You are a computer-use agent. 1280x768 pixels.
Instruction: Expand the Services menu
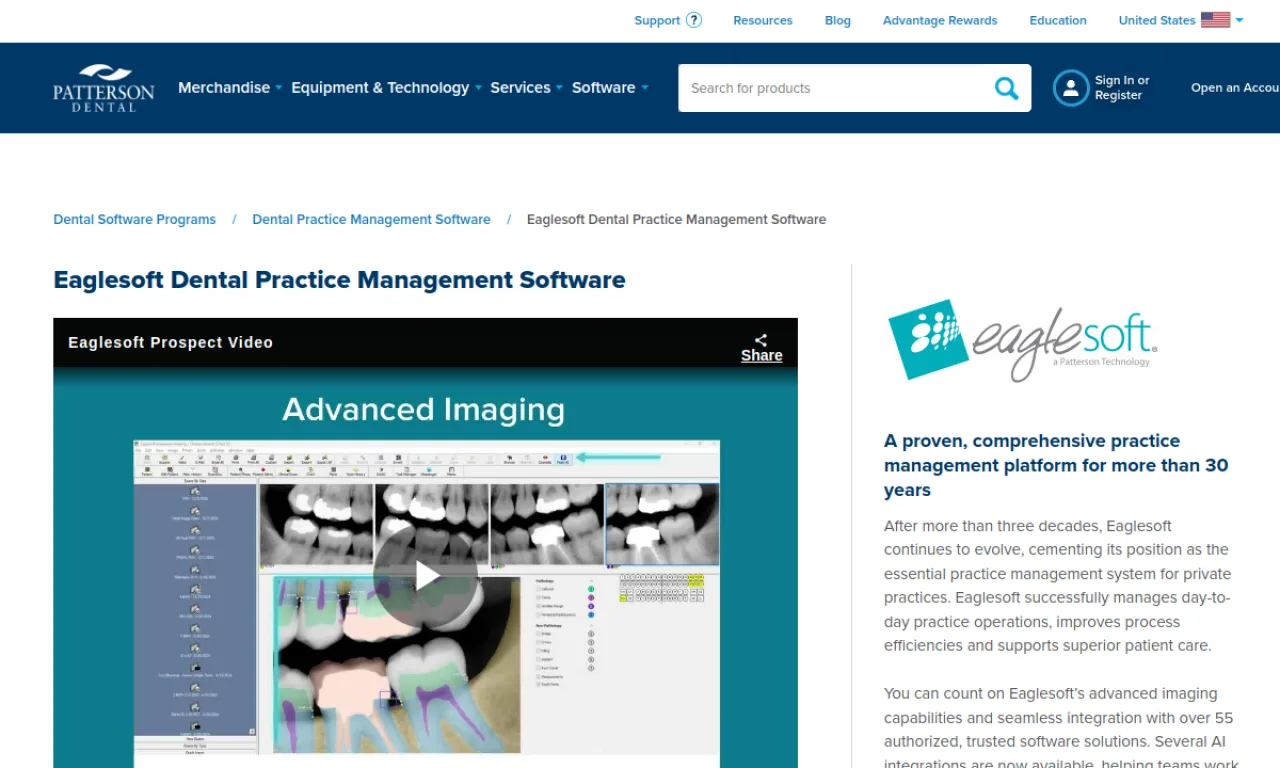pos(526,88)
